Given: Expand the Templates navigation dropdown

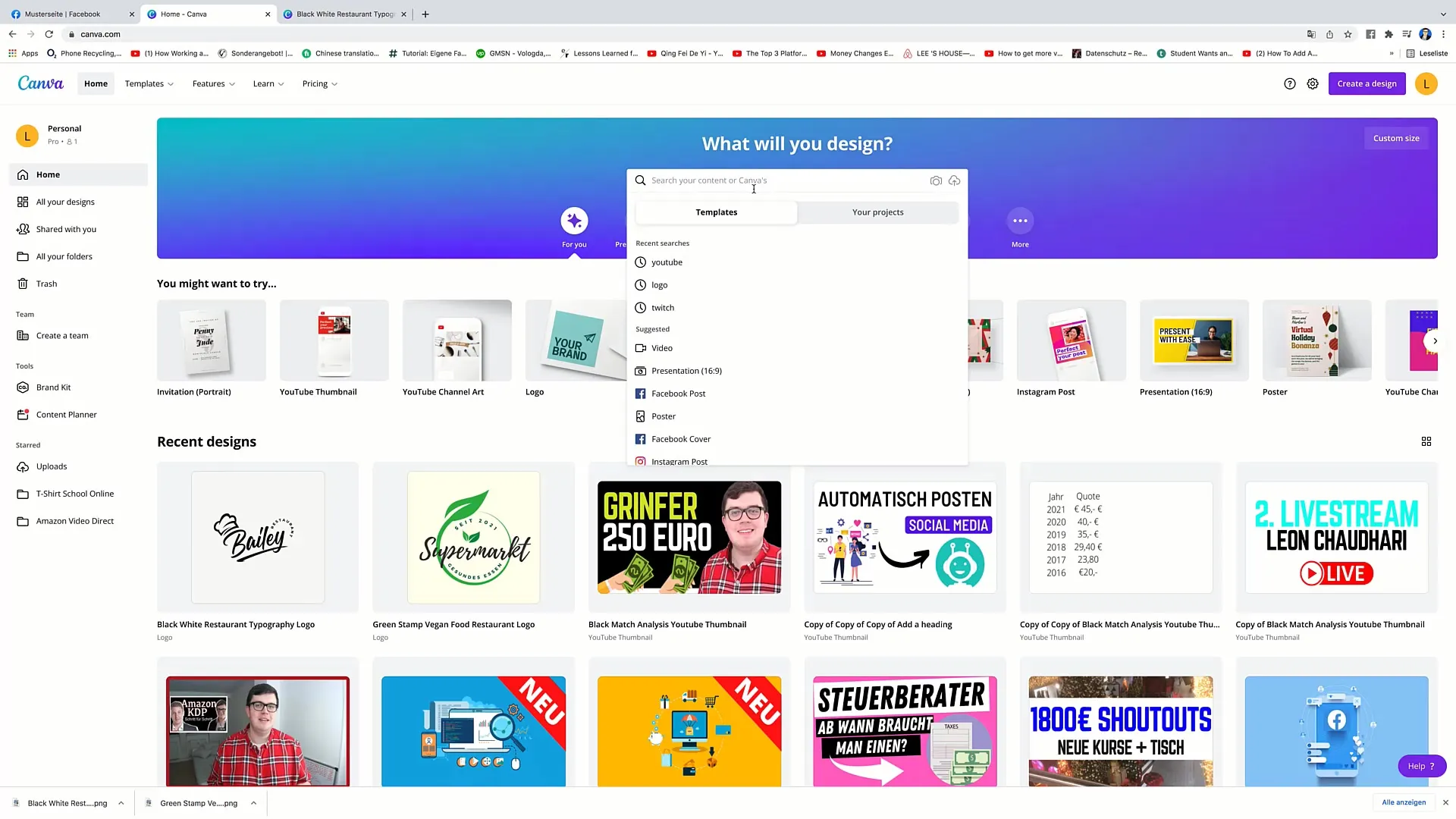Looking at the screenshot, I should [x=148, y=83].
